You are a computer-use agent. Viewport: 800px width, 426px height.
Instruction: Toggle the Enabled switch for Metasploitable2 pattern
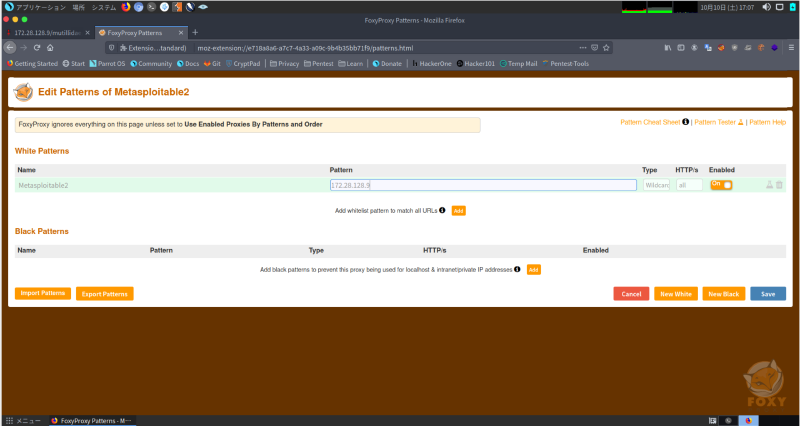[721, 185]
